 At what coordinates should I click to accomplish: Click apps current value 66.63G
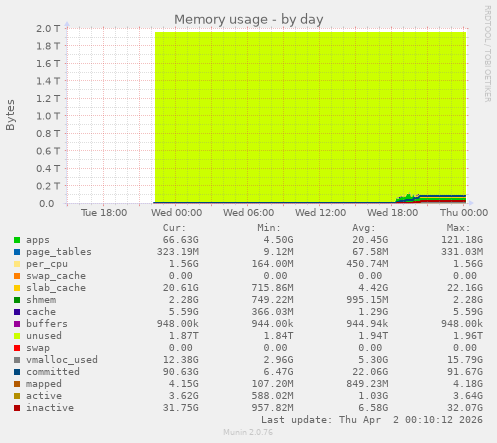click(x=180, y=240)
